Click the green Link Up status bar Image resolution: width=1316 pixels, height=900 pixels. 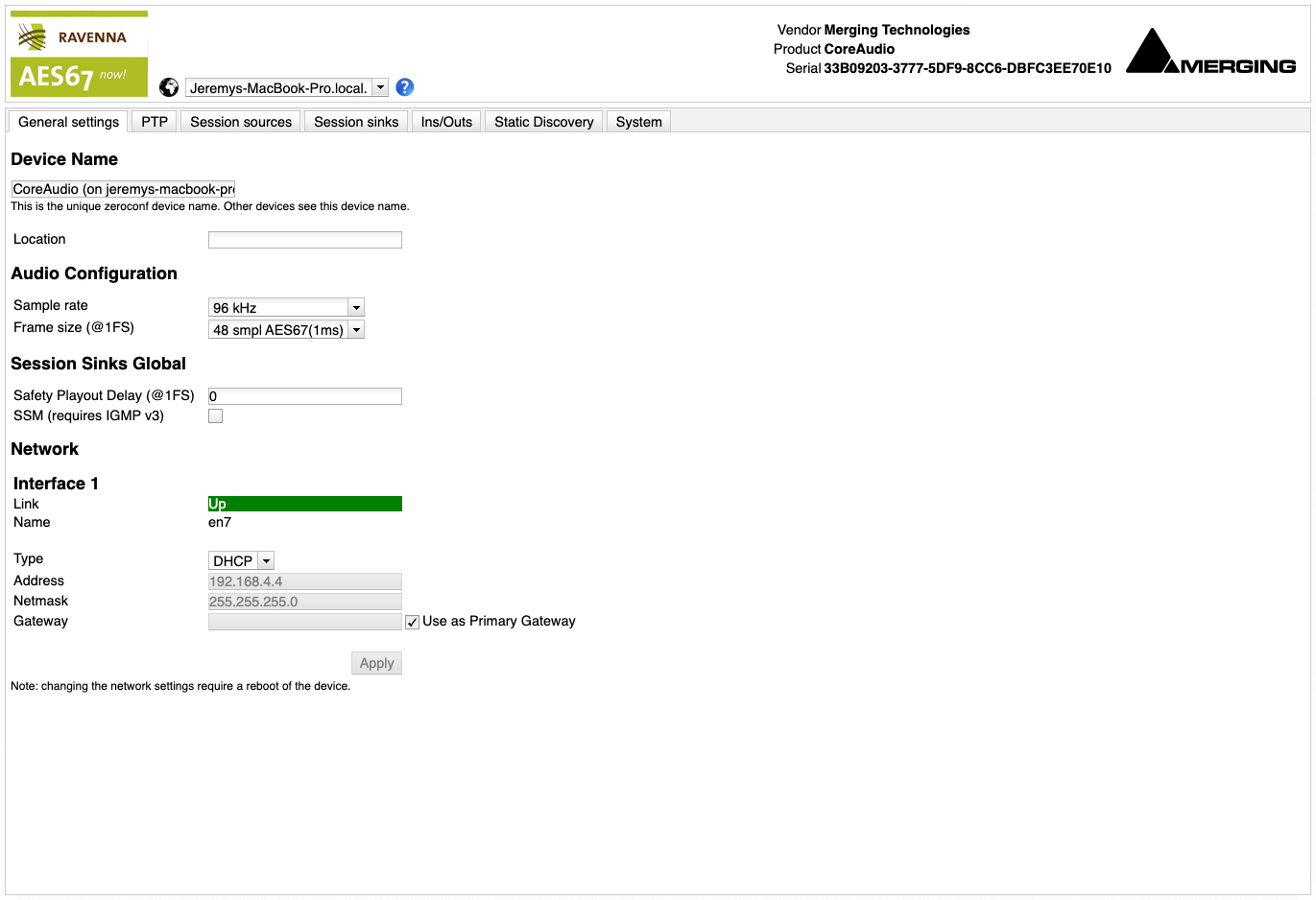click(304, 504)
